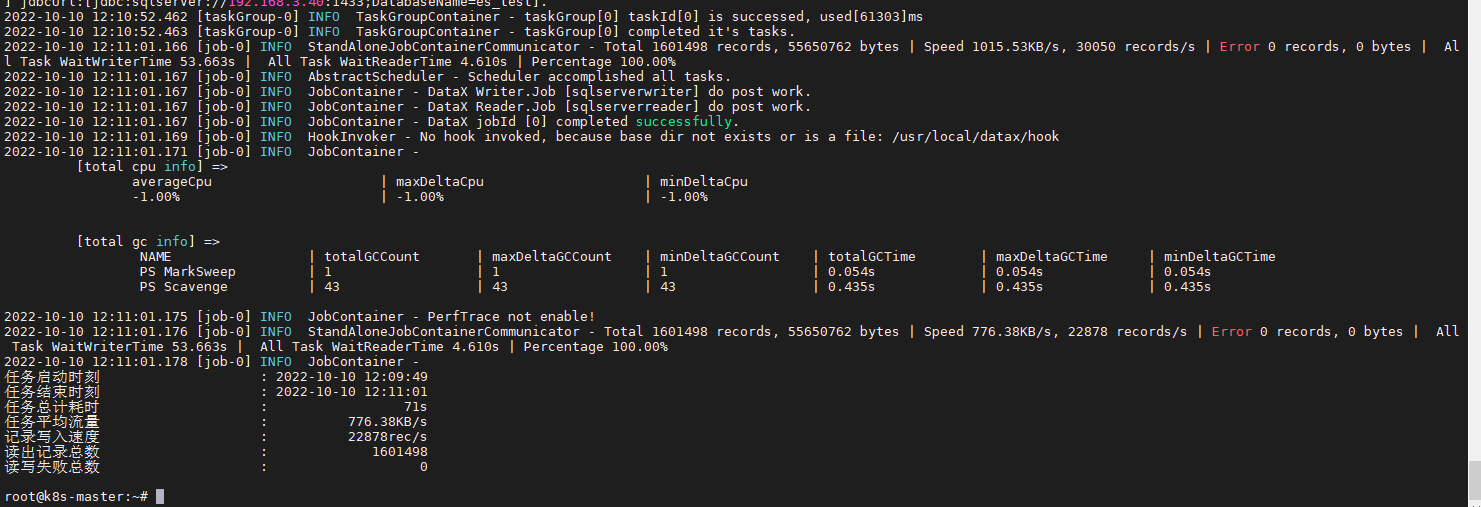Click the '任务启动时刻' label

point(52,377)
